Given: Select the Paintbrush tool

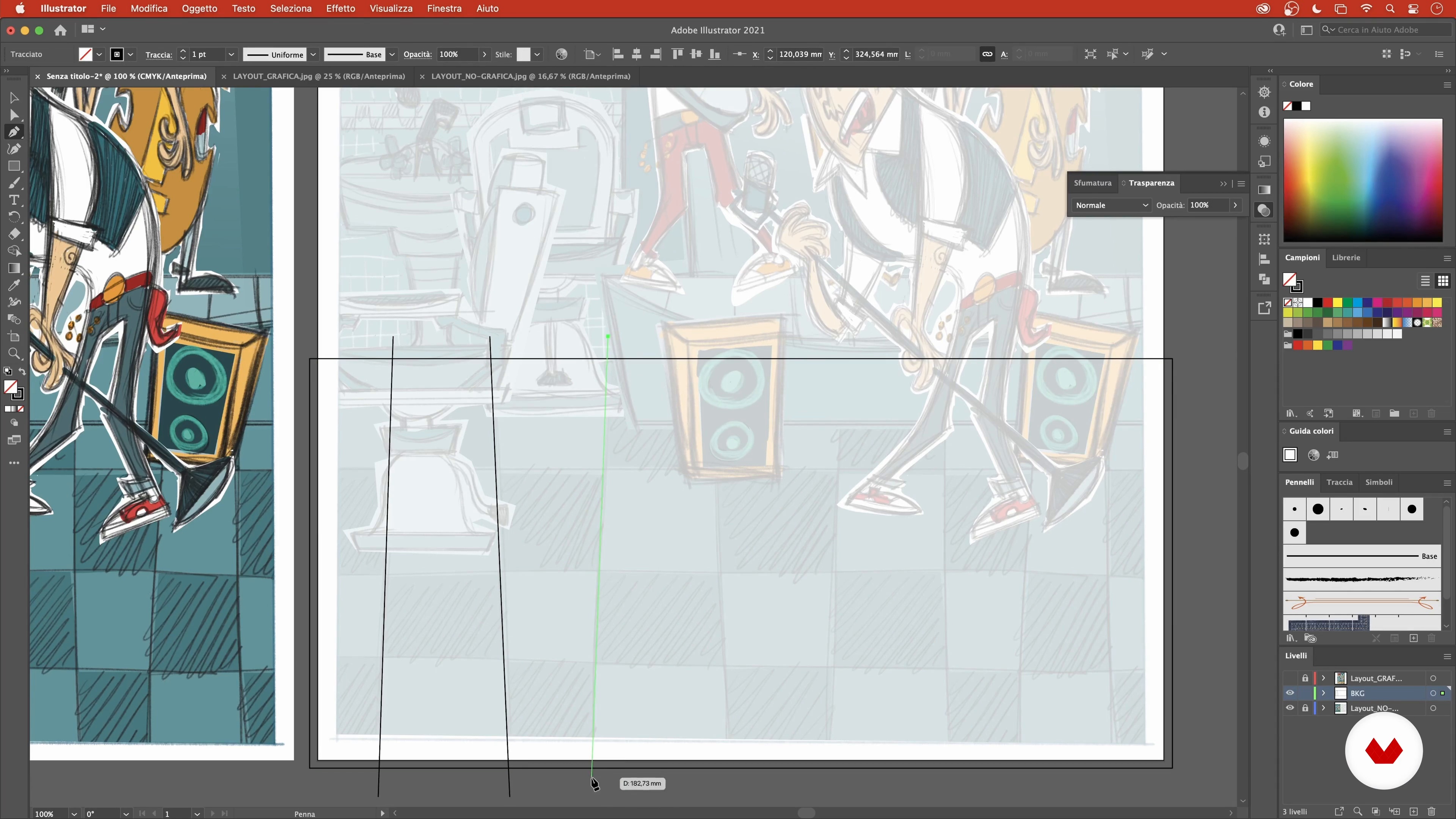Looking at the screenshot, I should 14,183.
